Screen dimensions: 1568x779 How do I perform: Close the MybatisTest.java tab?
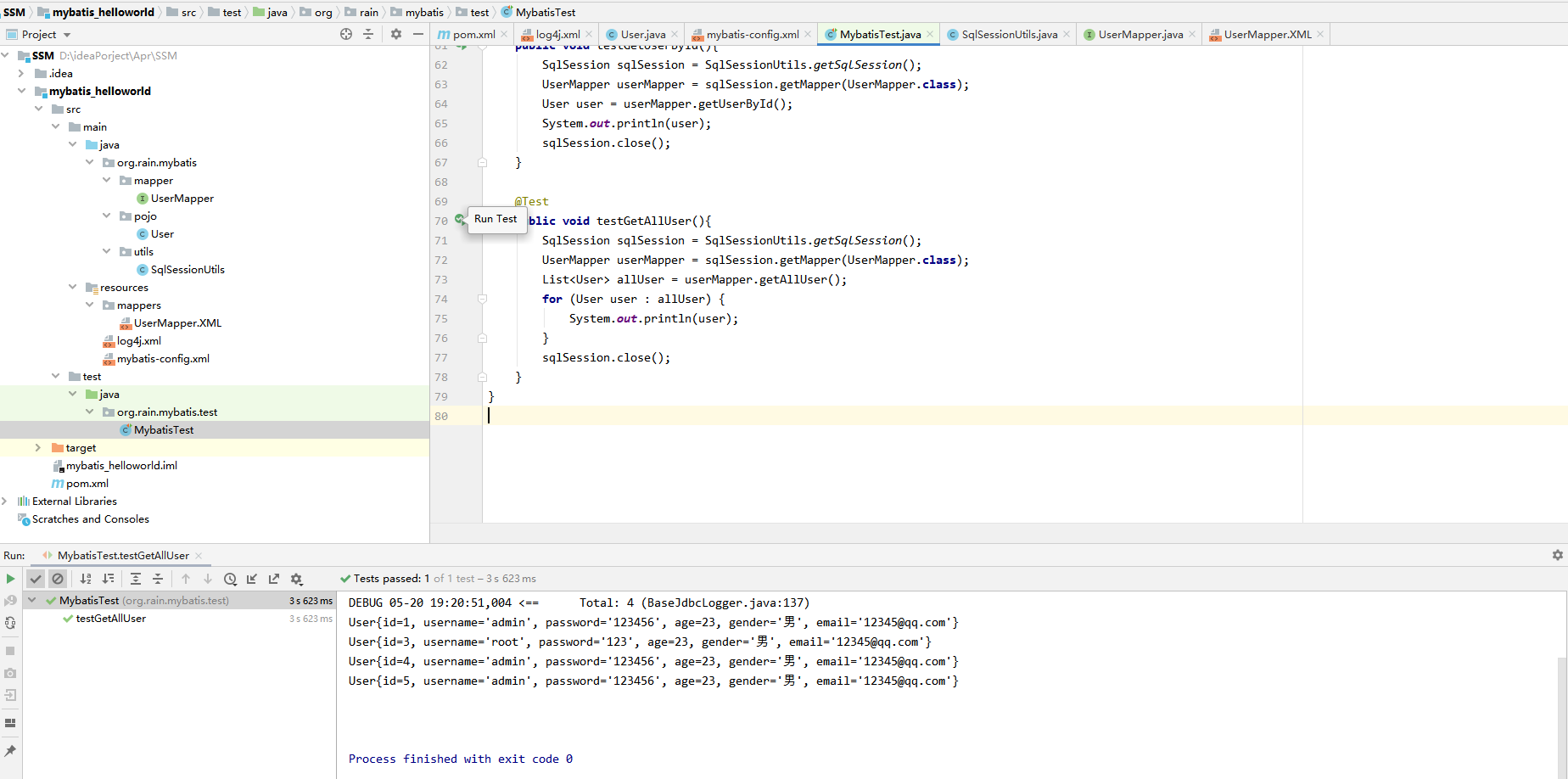930,34
